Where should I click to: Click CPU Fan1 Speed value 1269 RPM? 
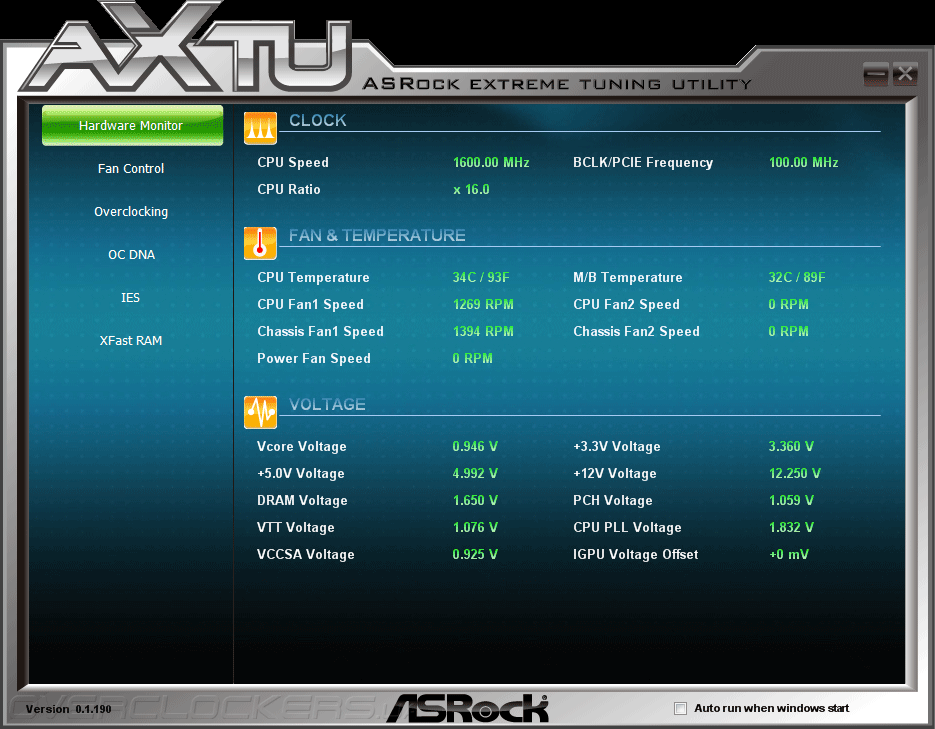click(483, 305)
